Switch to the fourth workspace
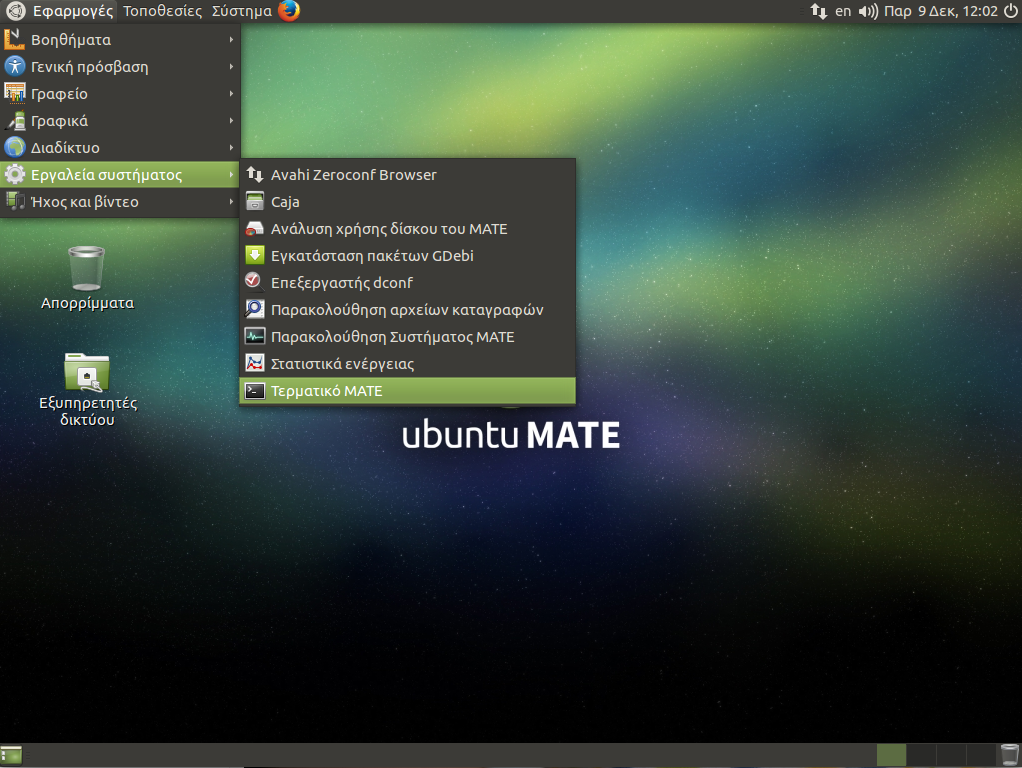The width and height of the screenshot is (1022, 768). [x=982, y=756]
